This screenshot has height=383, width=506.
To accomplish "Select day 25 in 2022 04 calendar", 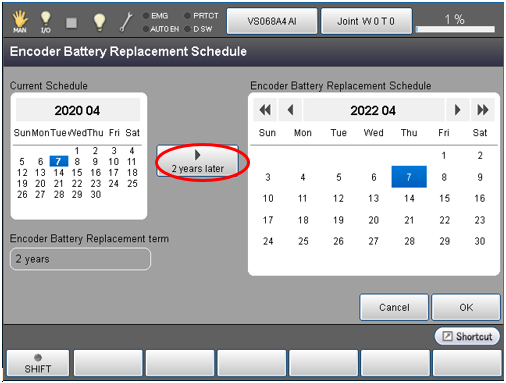I will 303,241.
